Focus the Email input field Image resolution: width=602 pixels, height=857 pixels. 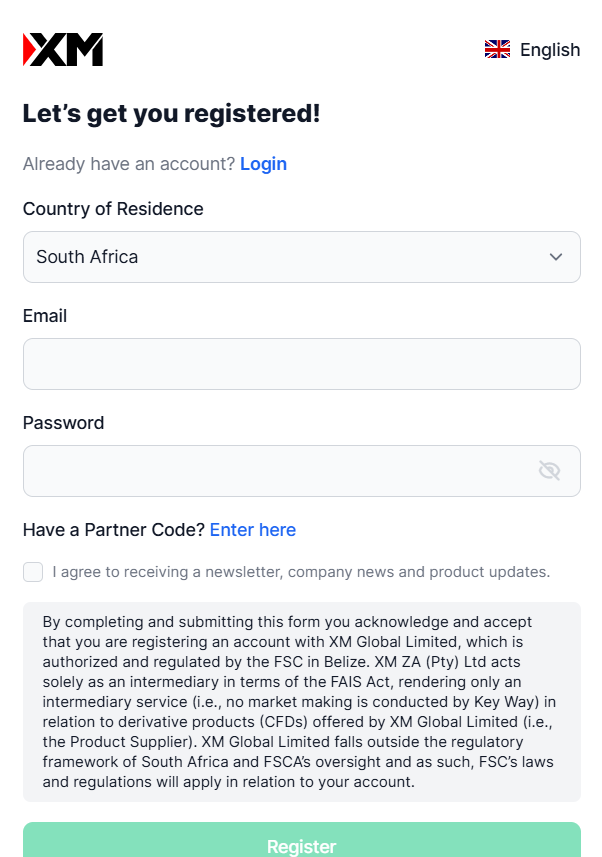[301, 364]
